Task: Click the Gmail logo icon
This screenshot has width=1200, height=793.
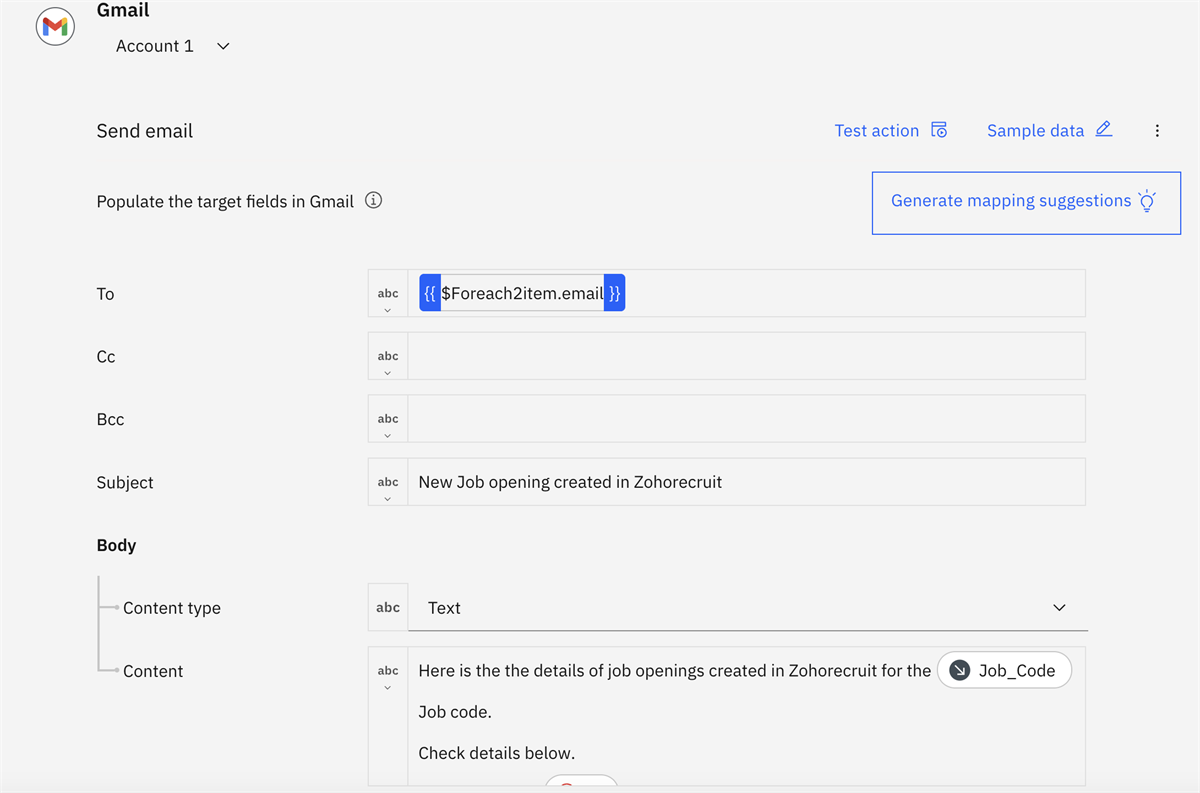Action: tap(55, 28)
